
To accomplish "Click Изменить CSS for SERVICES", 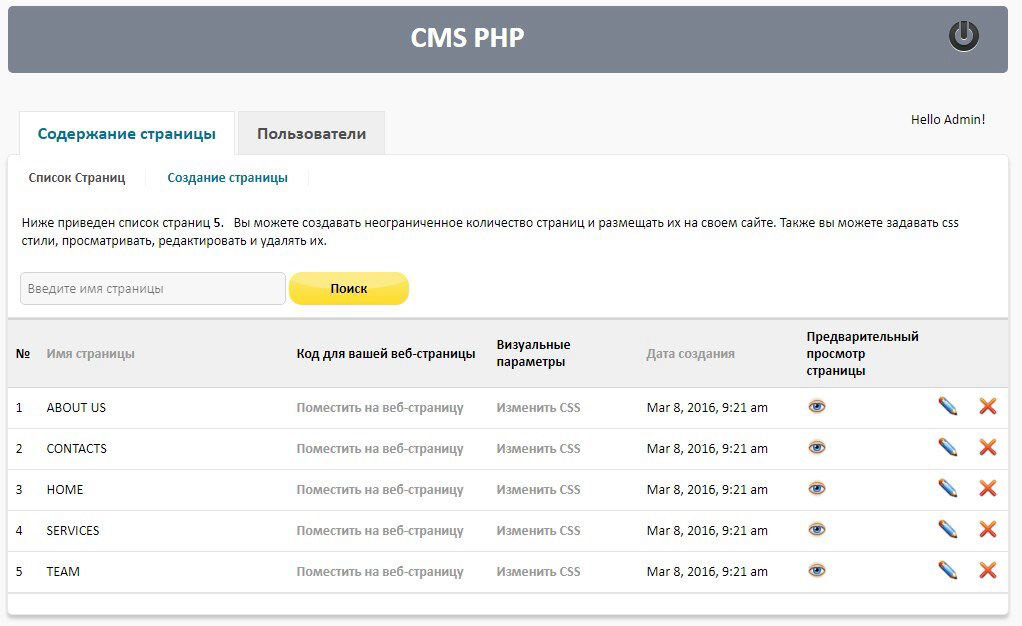I will pos(538,531).
